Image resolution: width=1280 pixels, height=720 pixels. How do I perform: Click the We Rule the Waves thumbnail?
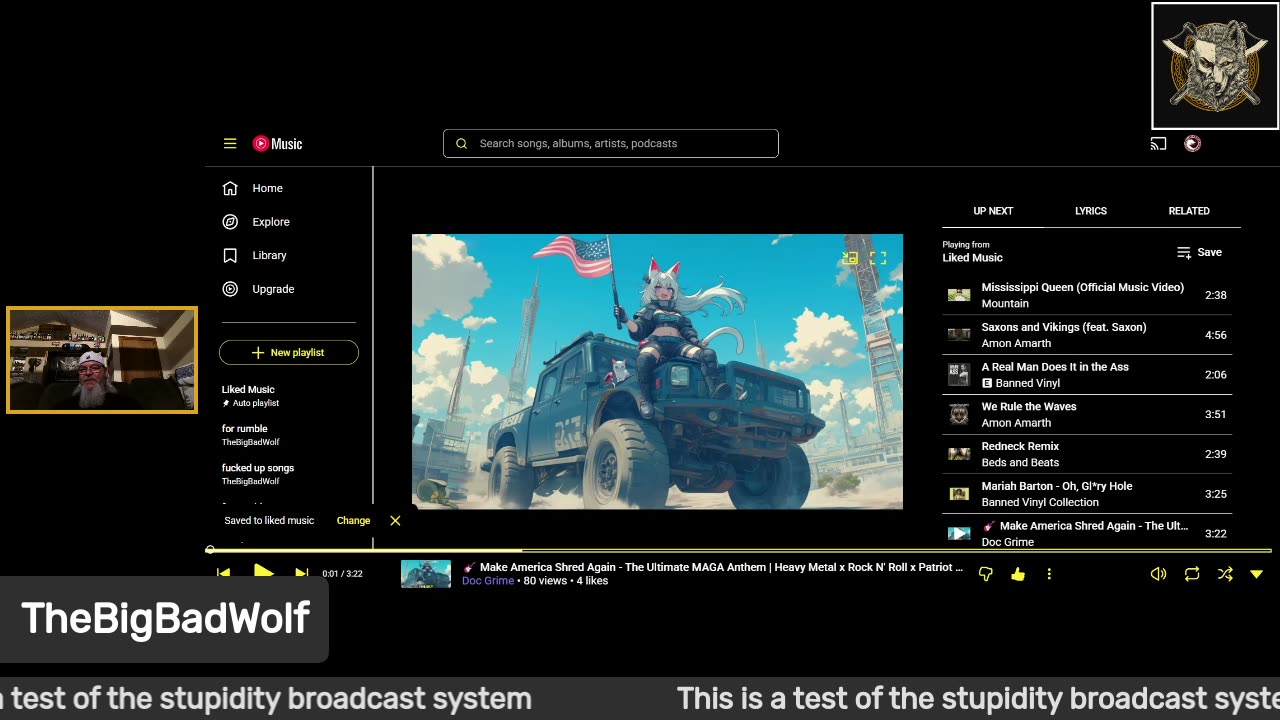click(959, 414)
